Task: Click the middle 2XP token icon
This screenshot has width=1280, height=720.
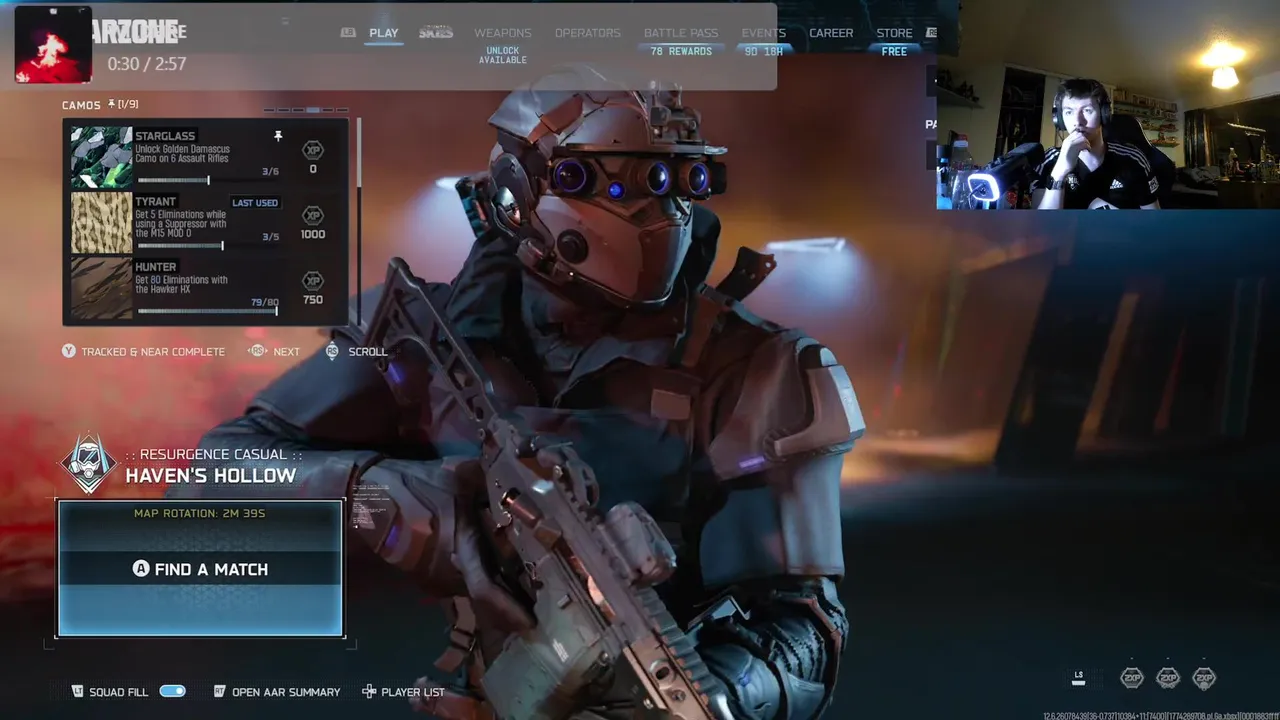Action: [x=1168, y=678]
